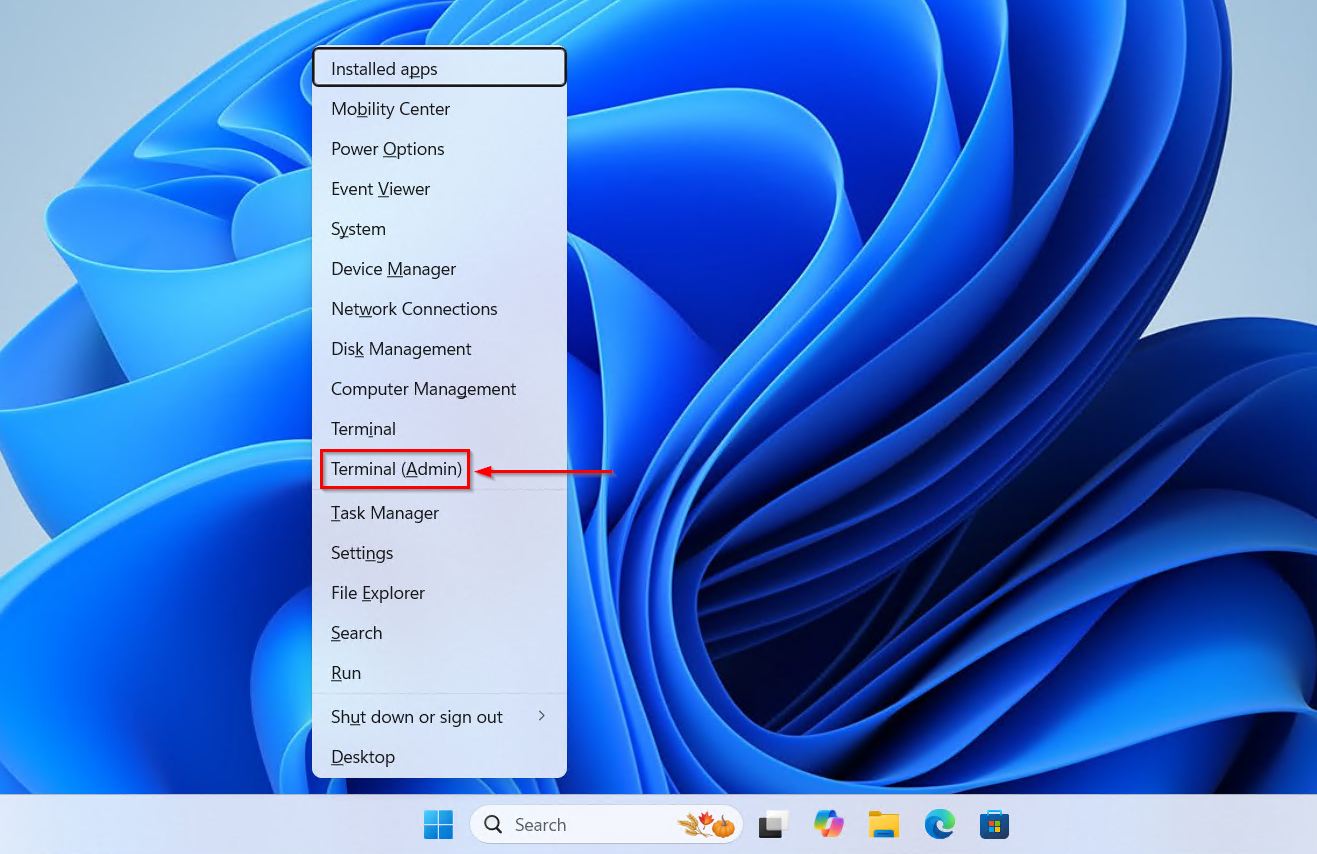Screen dimensions: 1317x854
Task: Launch Copilot from the taskbar
Action: 828,825
